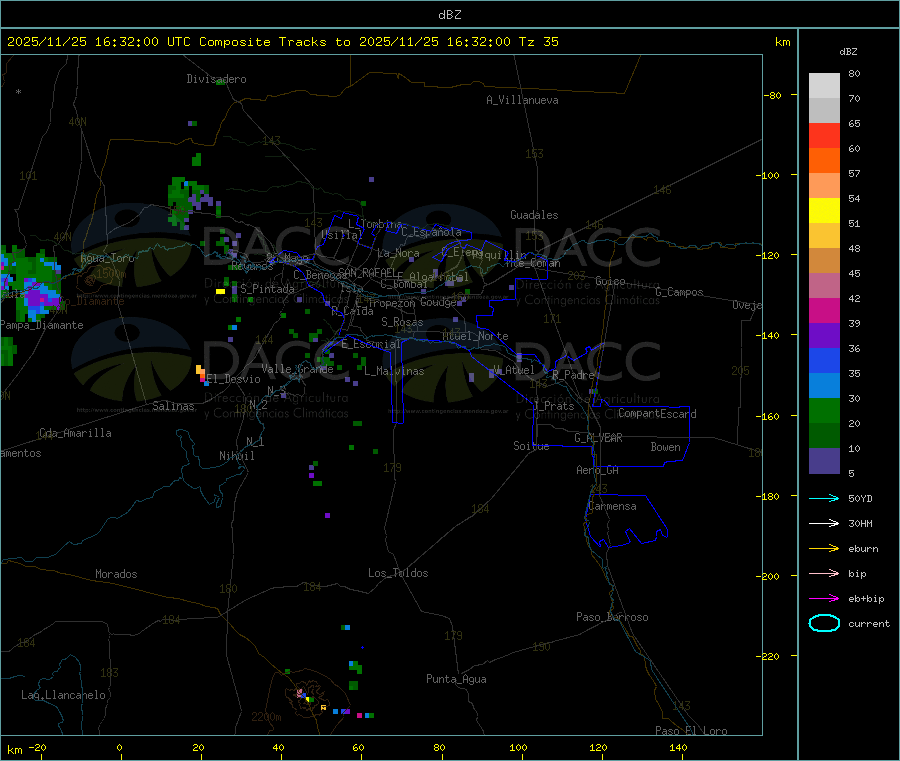Click the white 30HM arrow in legend
The image size is (900, 761).
click(824, 523)
